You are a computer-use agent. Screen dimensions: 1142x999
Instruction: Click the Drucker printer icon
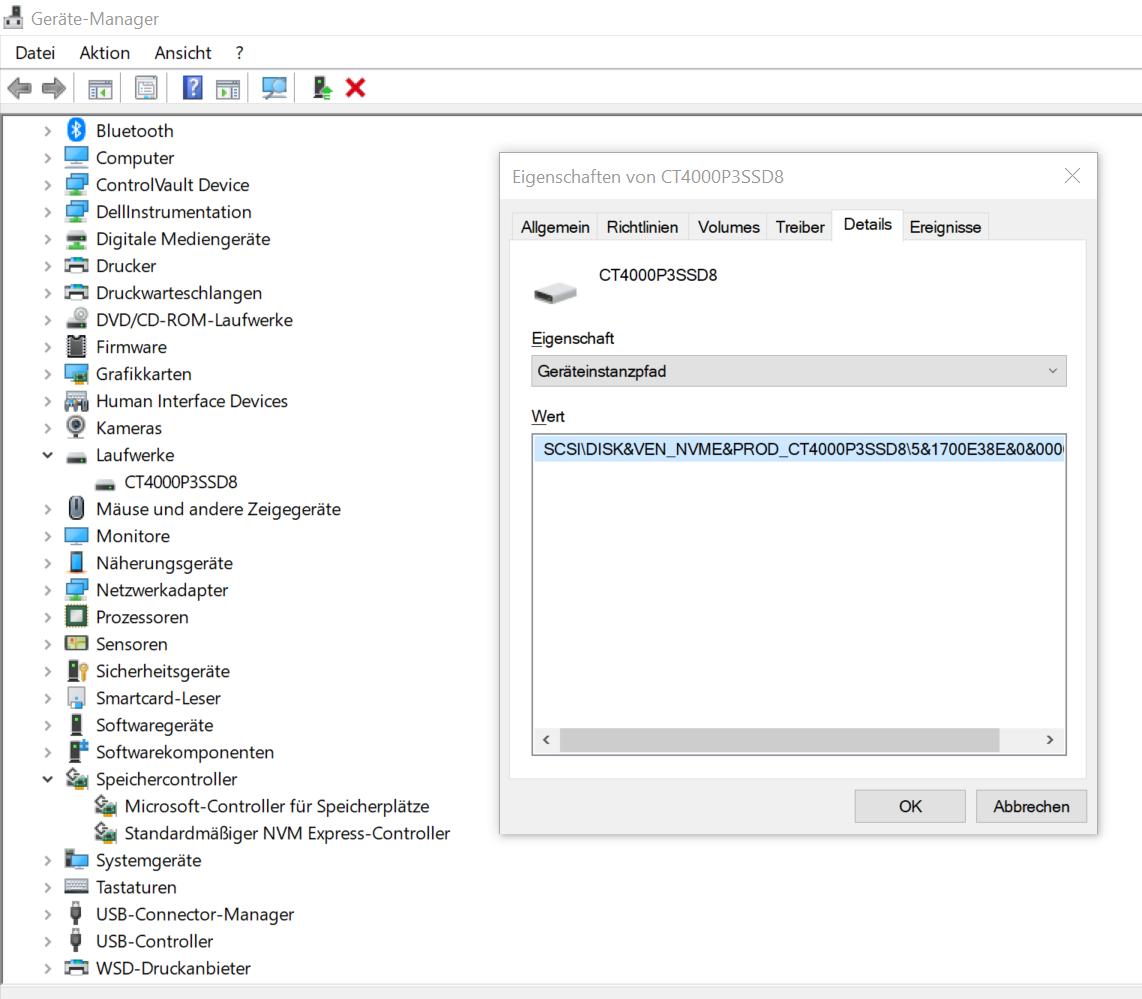(76, 265)
